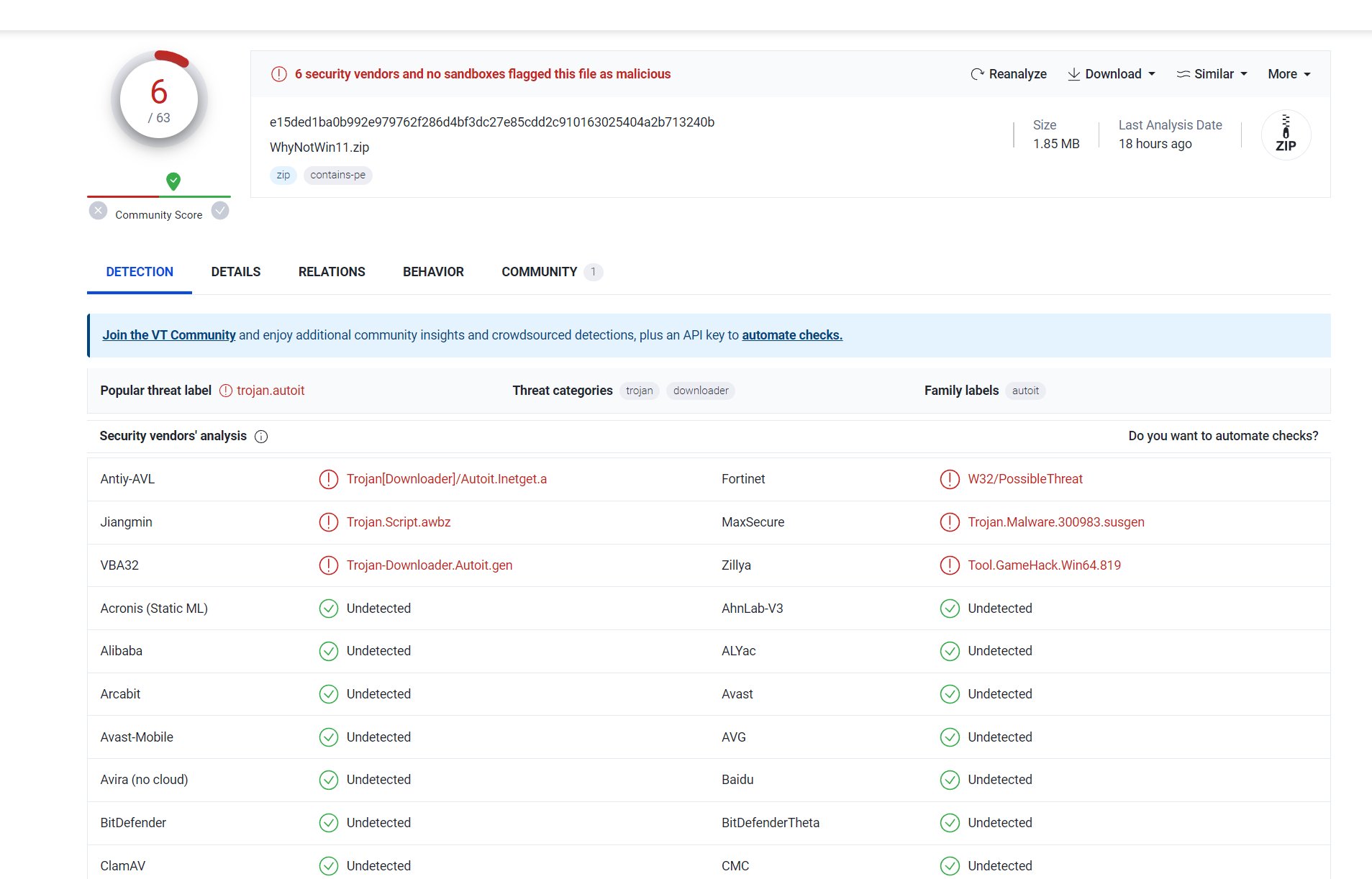Switch to the Details tab

(235, 272)
